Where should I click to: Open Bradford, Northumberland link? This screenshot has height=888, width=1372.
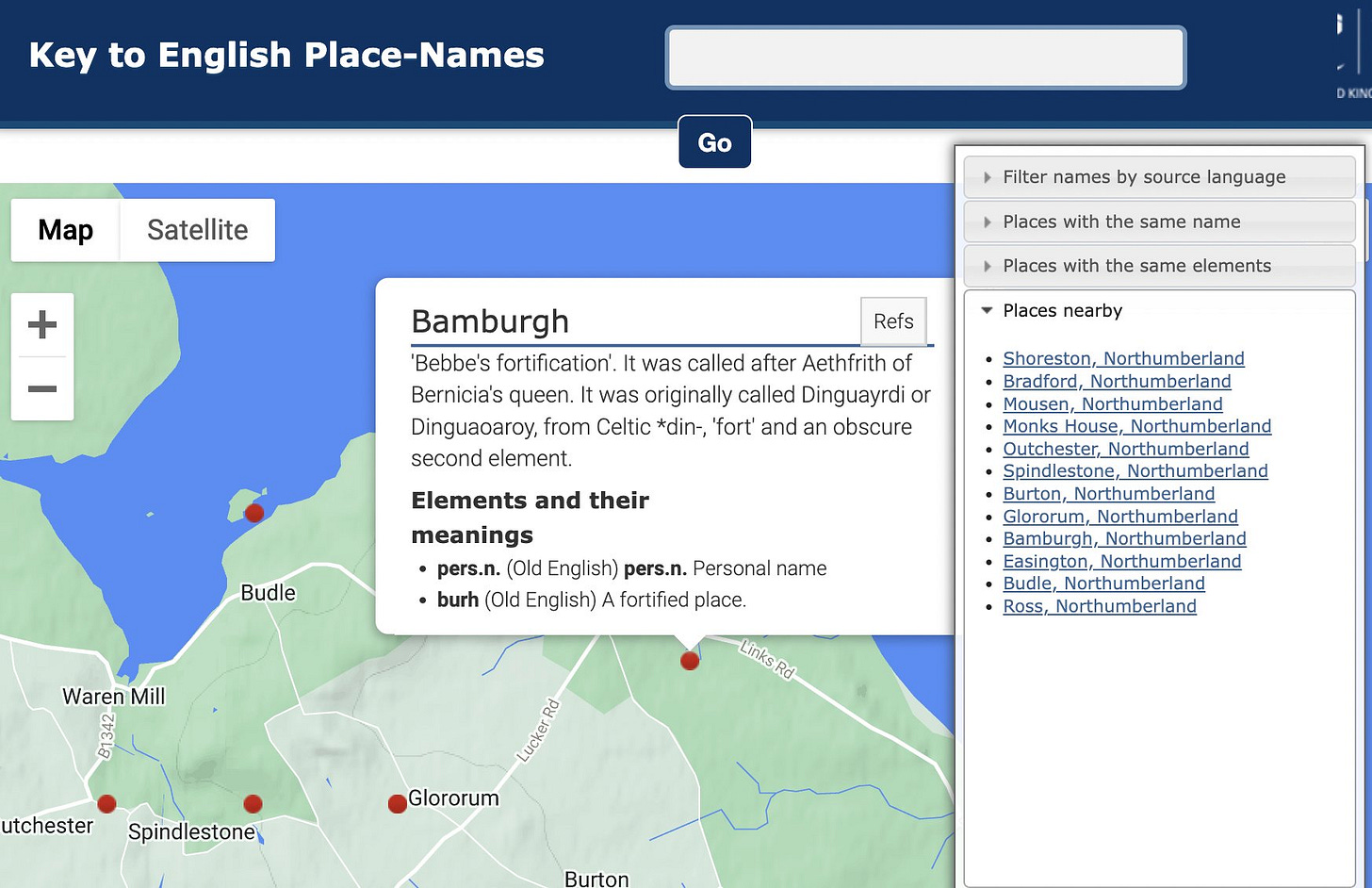coord(1117,381)
